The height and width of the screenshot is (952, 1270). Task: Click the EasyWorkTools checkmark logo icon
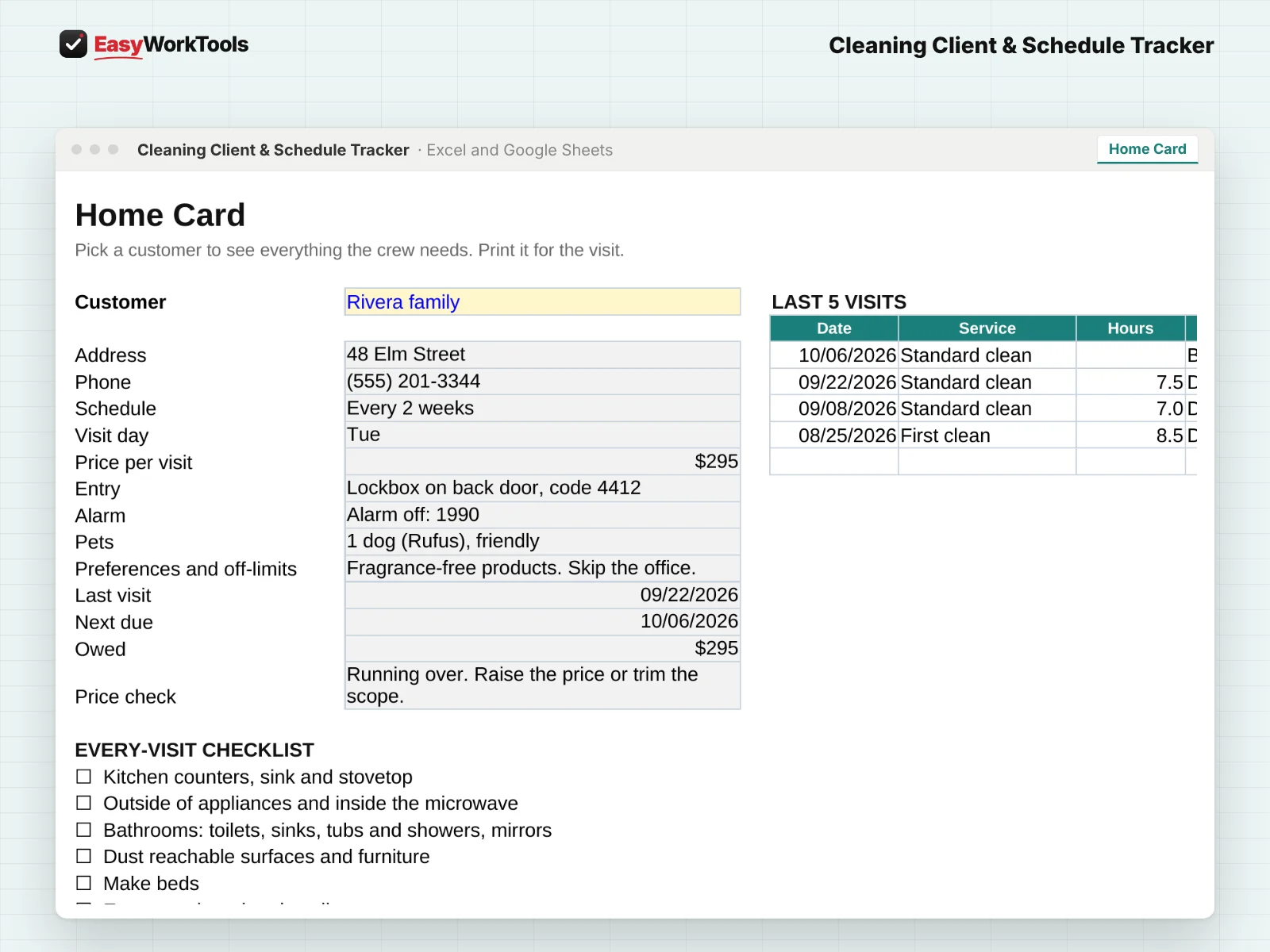pos(73,44)
